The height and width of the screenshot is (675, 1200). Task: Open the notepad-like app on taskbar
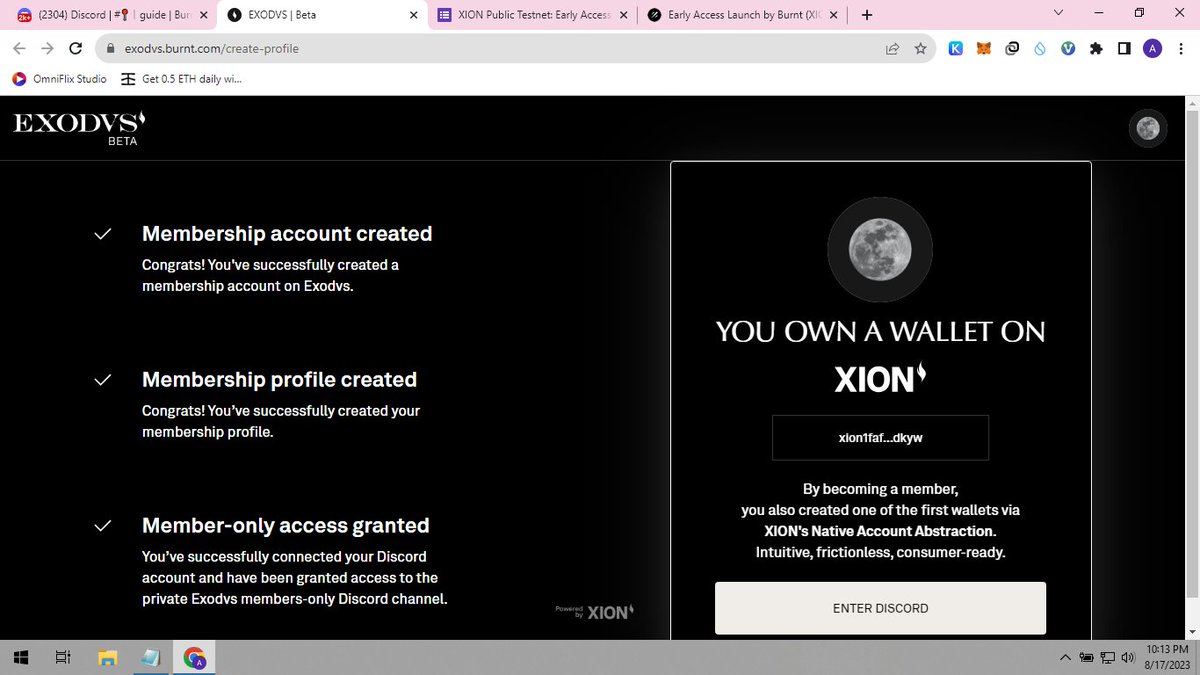[x=151, y=658]
